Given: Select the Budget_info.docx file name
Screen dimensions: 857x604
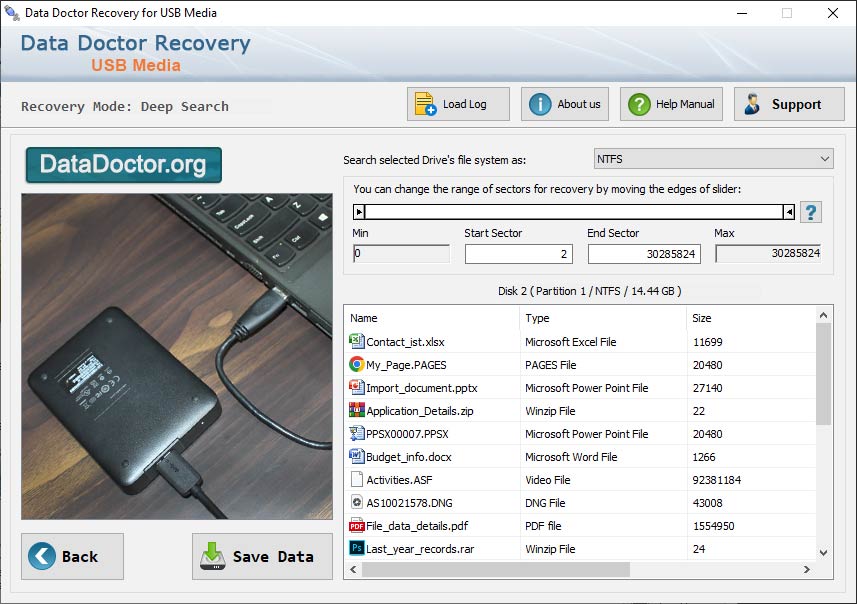Looking at the screenshot, I should click(x=409, y=457).
